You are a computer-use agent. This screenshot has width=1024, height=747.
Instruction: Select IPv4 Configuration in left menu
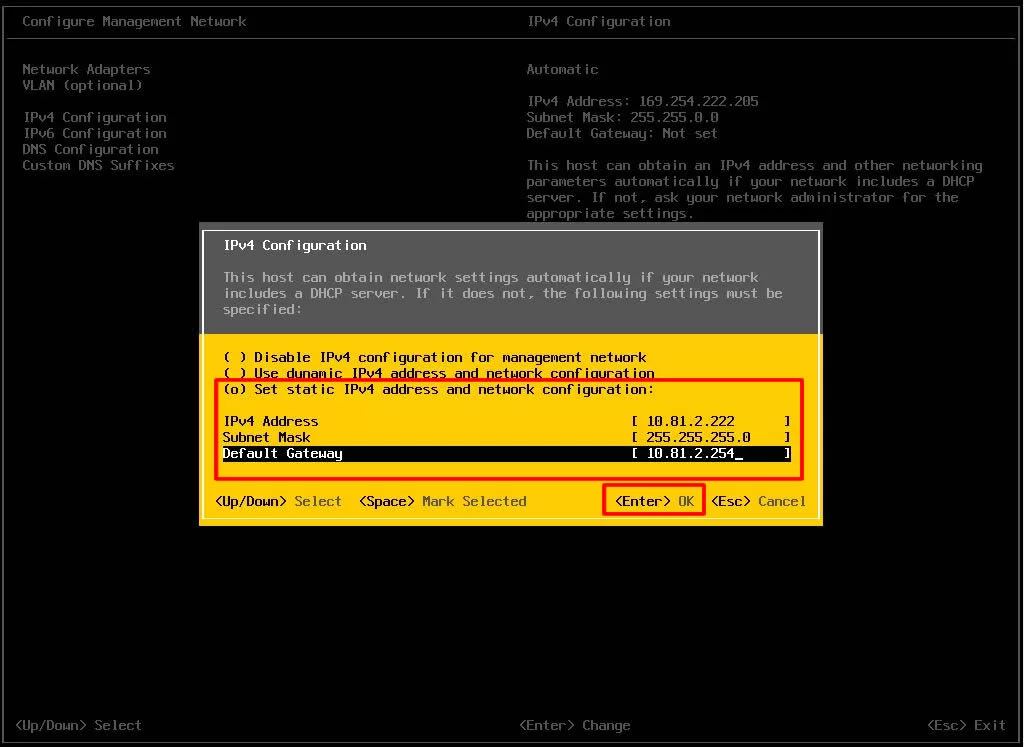(94, 117)
